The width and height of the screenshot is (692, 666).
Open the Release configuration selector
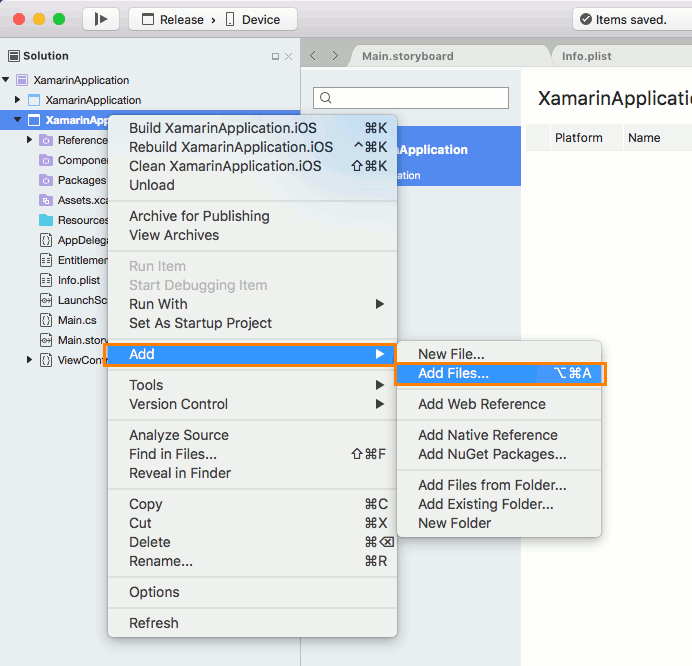[173, 19]
